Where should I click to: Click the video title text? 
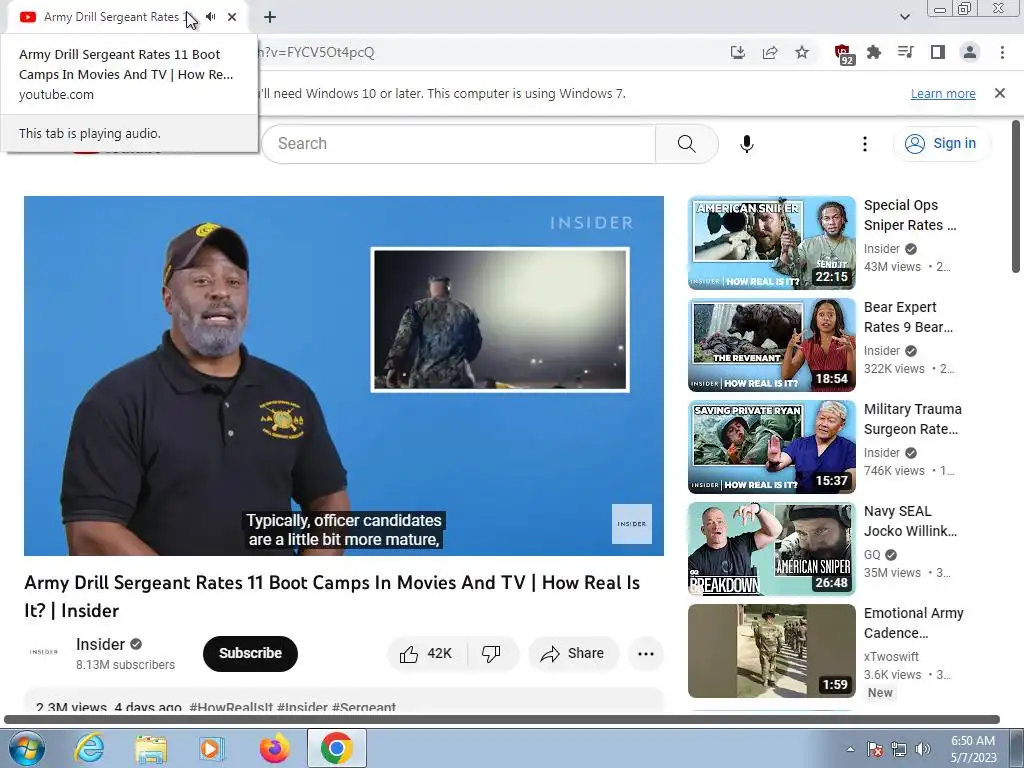pyautogui.click(x=332, y=596)
